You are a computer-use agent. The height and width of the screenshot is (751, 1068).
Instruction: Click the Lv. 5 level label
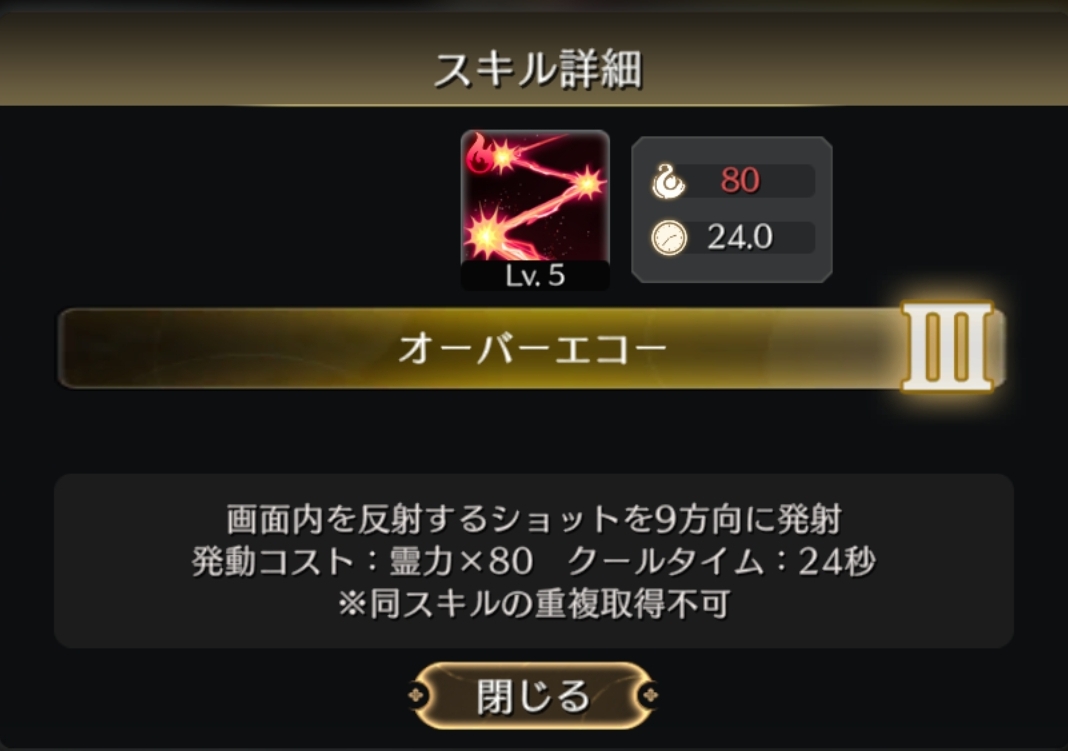pyautogui.click(x=535, y=276)
